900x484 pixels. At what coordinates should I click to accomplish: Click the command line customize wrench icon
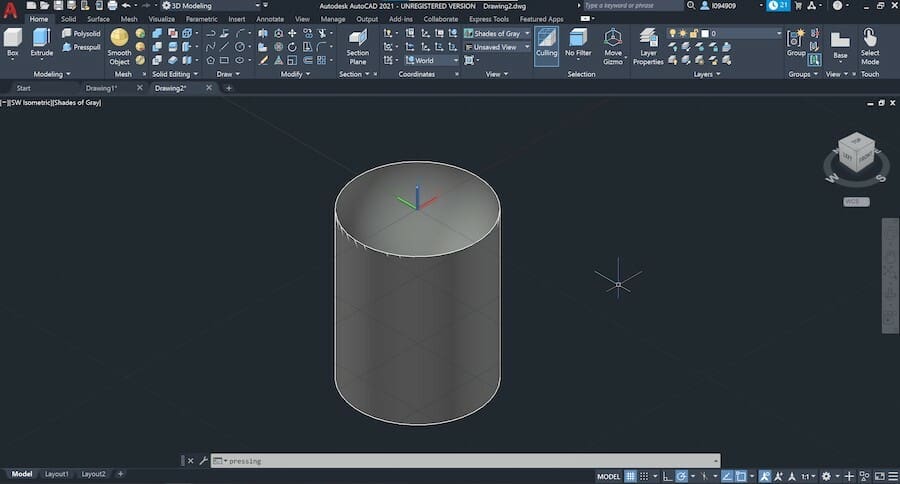tap(203, 460)
